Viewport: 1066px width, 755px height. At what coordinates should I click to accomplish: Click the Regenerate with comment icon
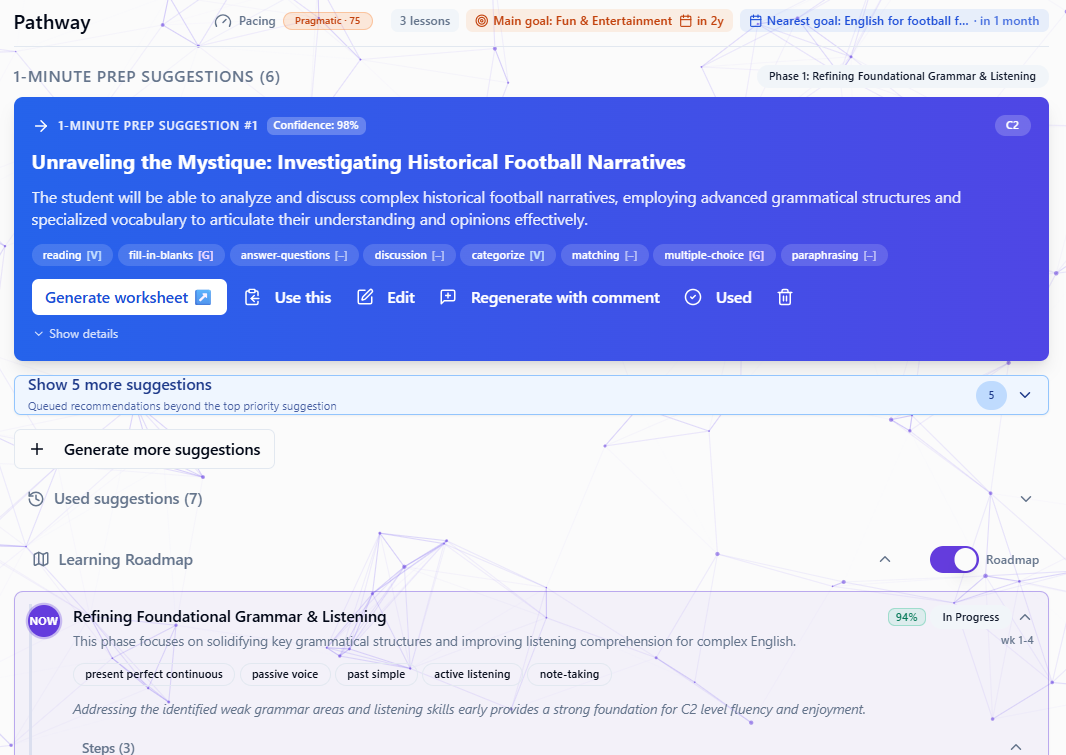(447, 297)
